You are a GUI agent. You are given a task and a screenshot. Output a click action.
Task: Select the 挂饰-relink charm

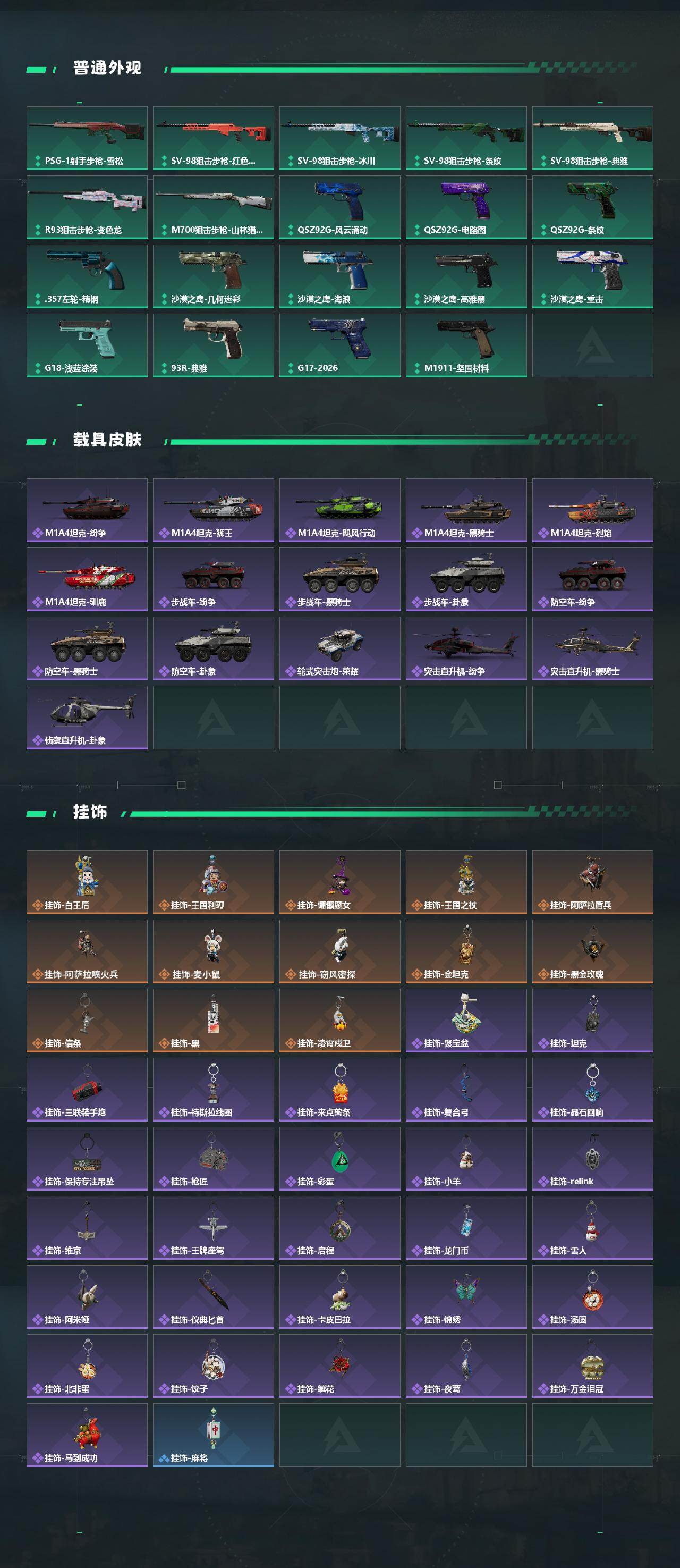(592, 1158)
